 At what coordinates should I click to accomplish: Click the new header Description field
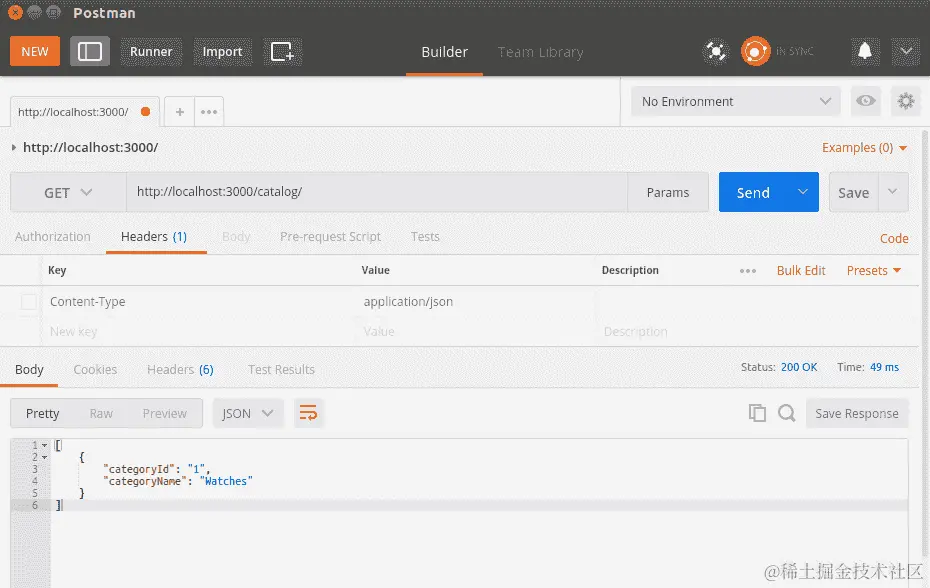(x=757, y=331)
